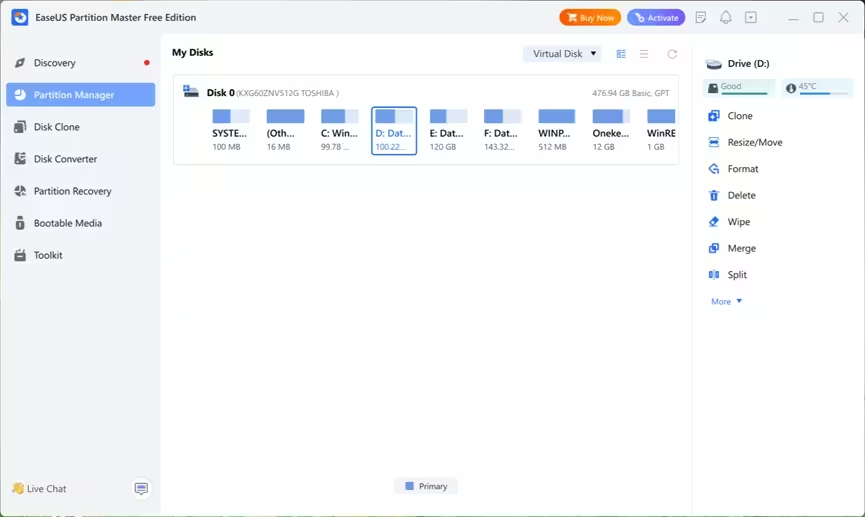This screenshot has height=517, width=865.
Task: Open the title bar dropdown menu icon
Action: pos(751,18)
